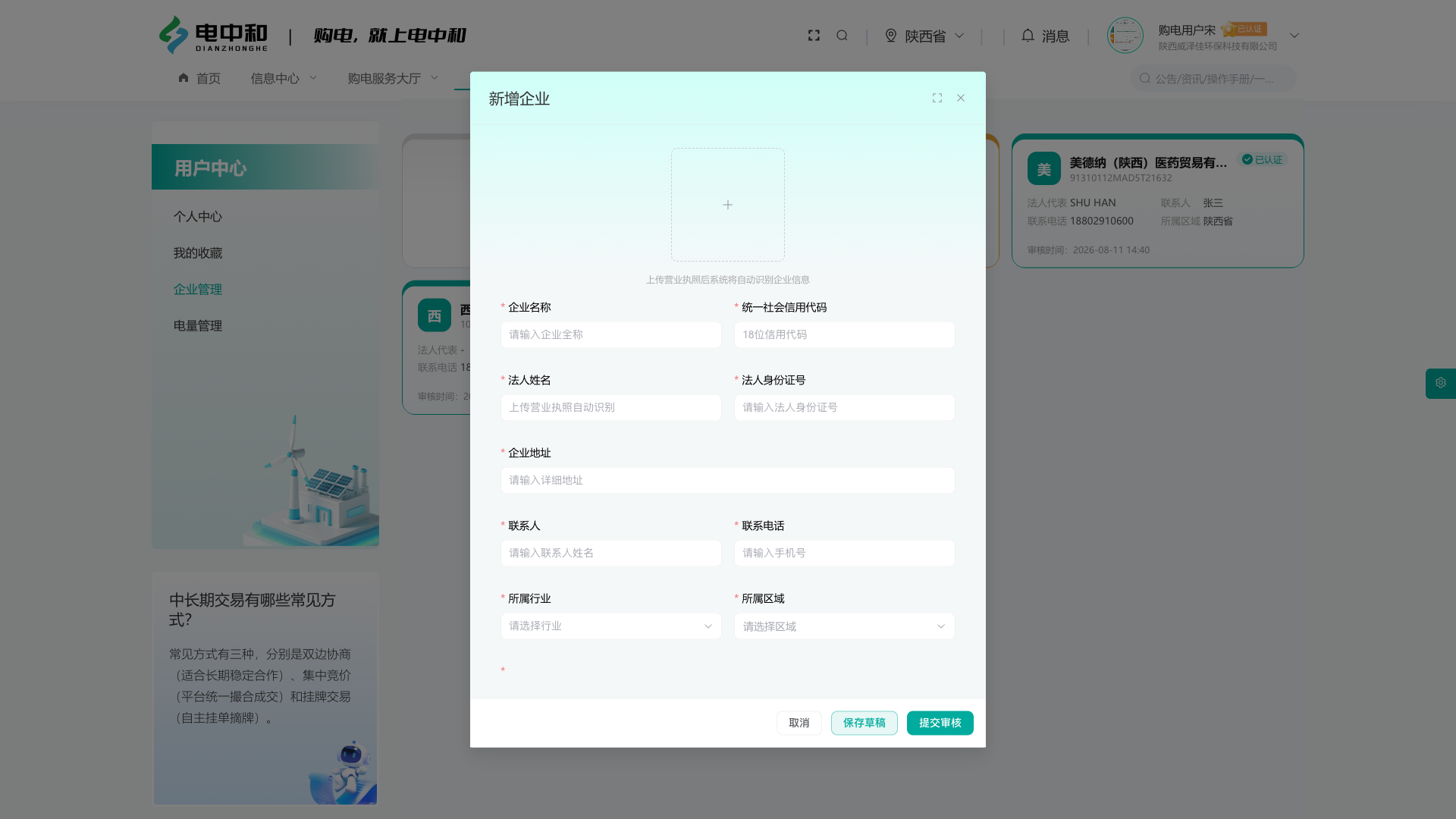This screenshot has height=819, width=1456.
Task: Click the plus icon to upload business license
Action: tap(728, 205)
